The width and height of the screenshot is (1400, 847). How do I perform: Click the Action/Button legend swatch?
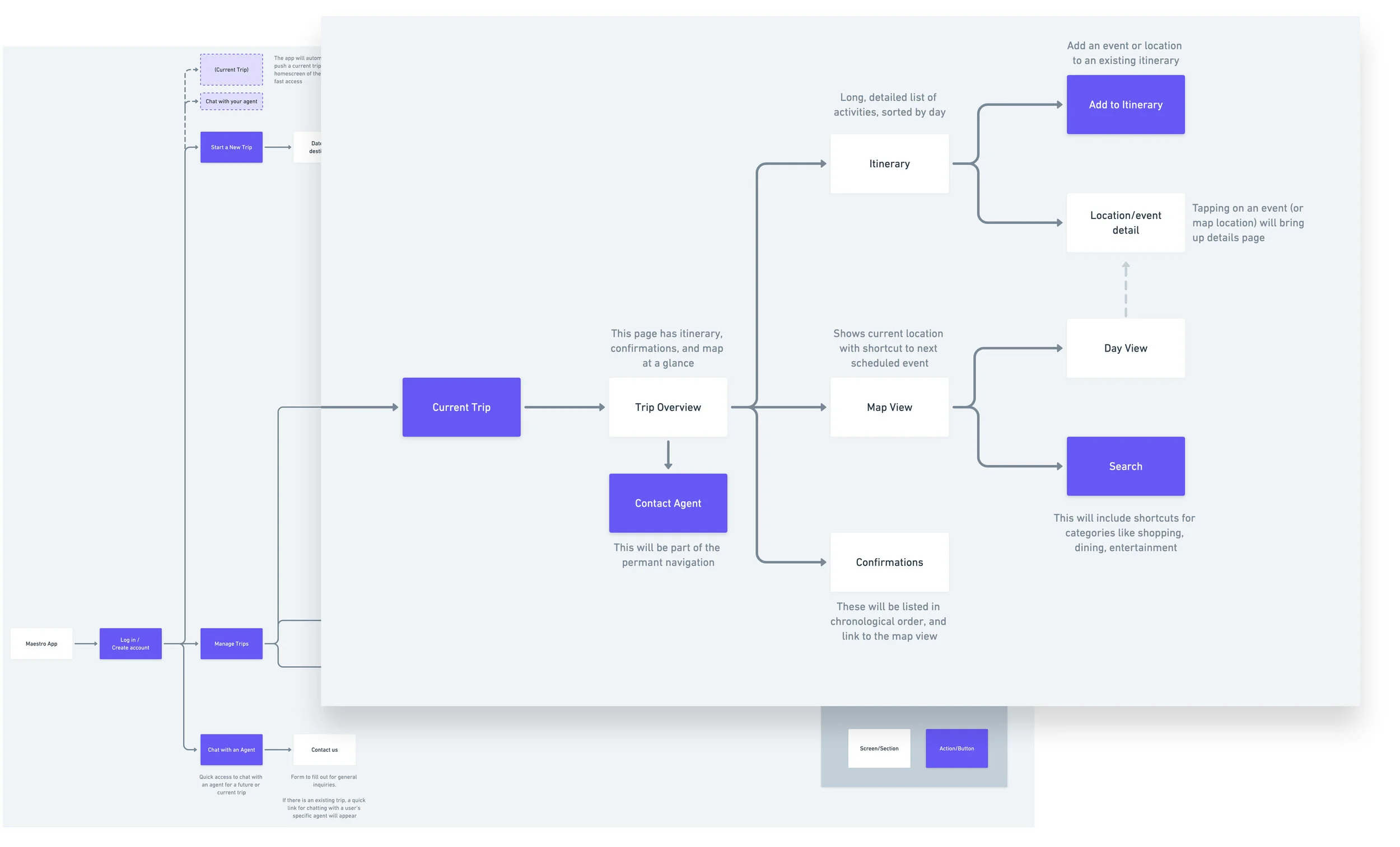click(957, 748)
